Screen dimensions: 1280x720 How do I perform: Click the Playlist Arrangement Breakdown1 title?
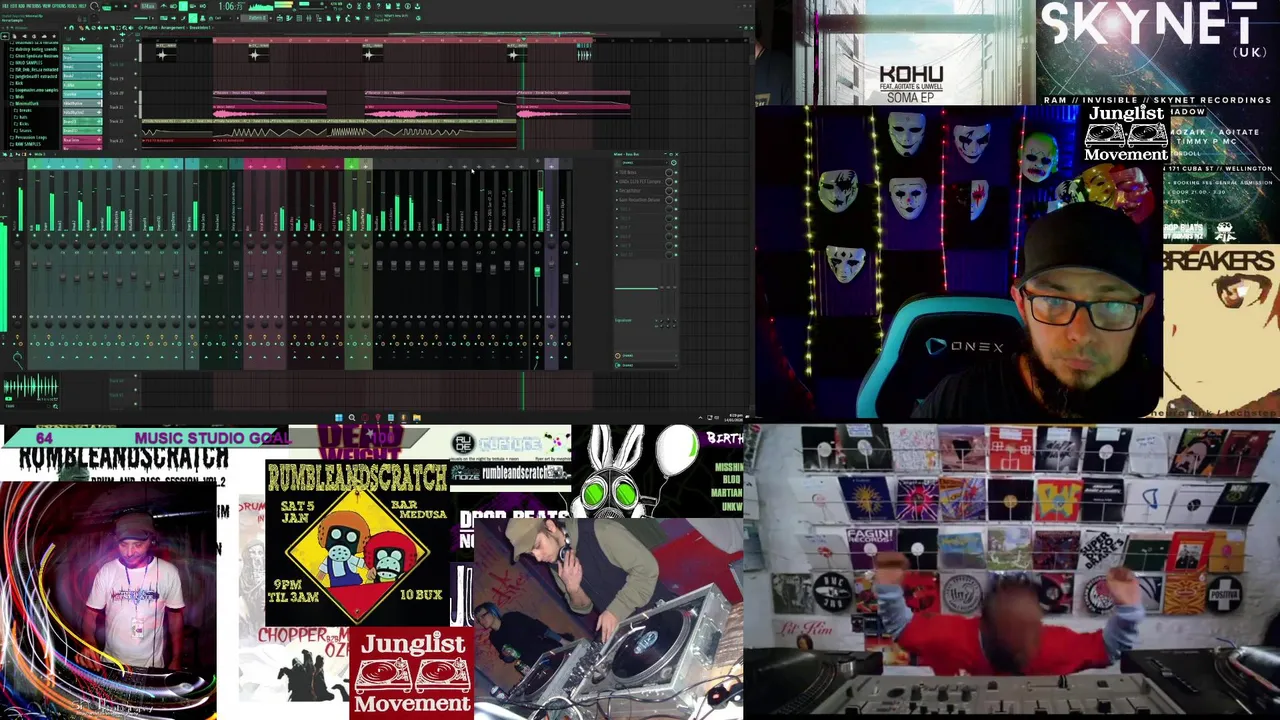[x=178, y=28]
